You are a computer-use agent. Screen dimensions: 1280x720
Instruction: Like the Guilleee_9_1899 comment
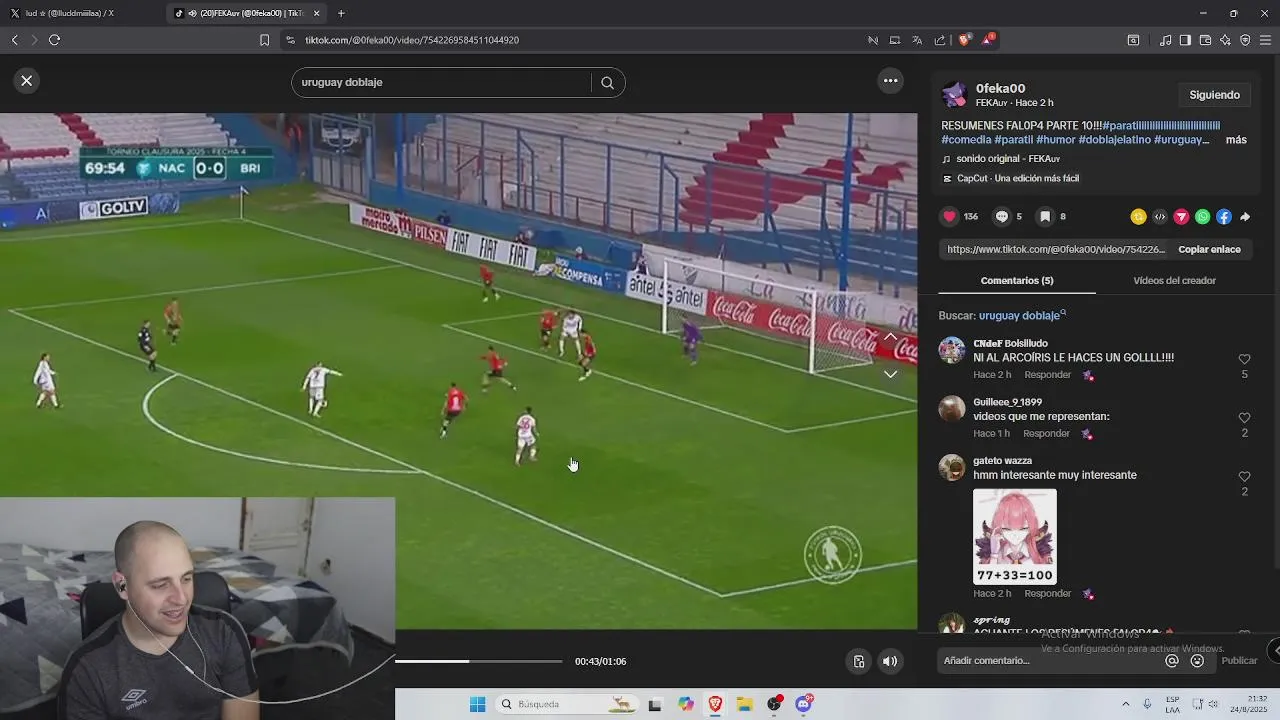[x=1244, y=418]
